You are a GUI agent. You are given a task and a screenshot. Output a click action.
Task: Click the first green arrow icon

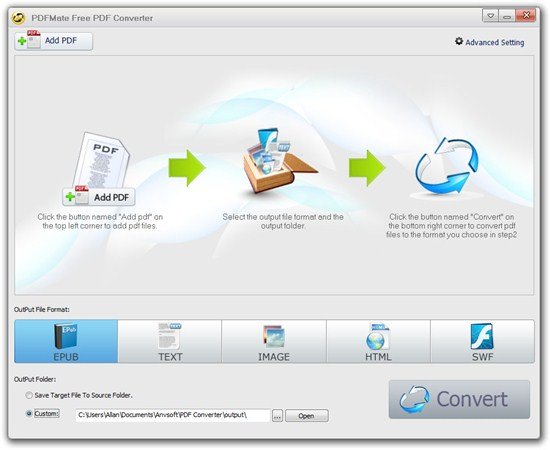187,168
